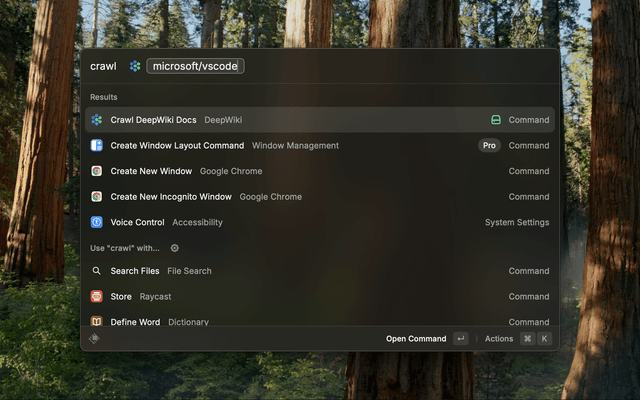
Task: Click the Raycast Store icon
Action: pos(97,296)
